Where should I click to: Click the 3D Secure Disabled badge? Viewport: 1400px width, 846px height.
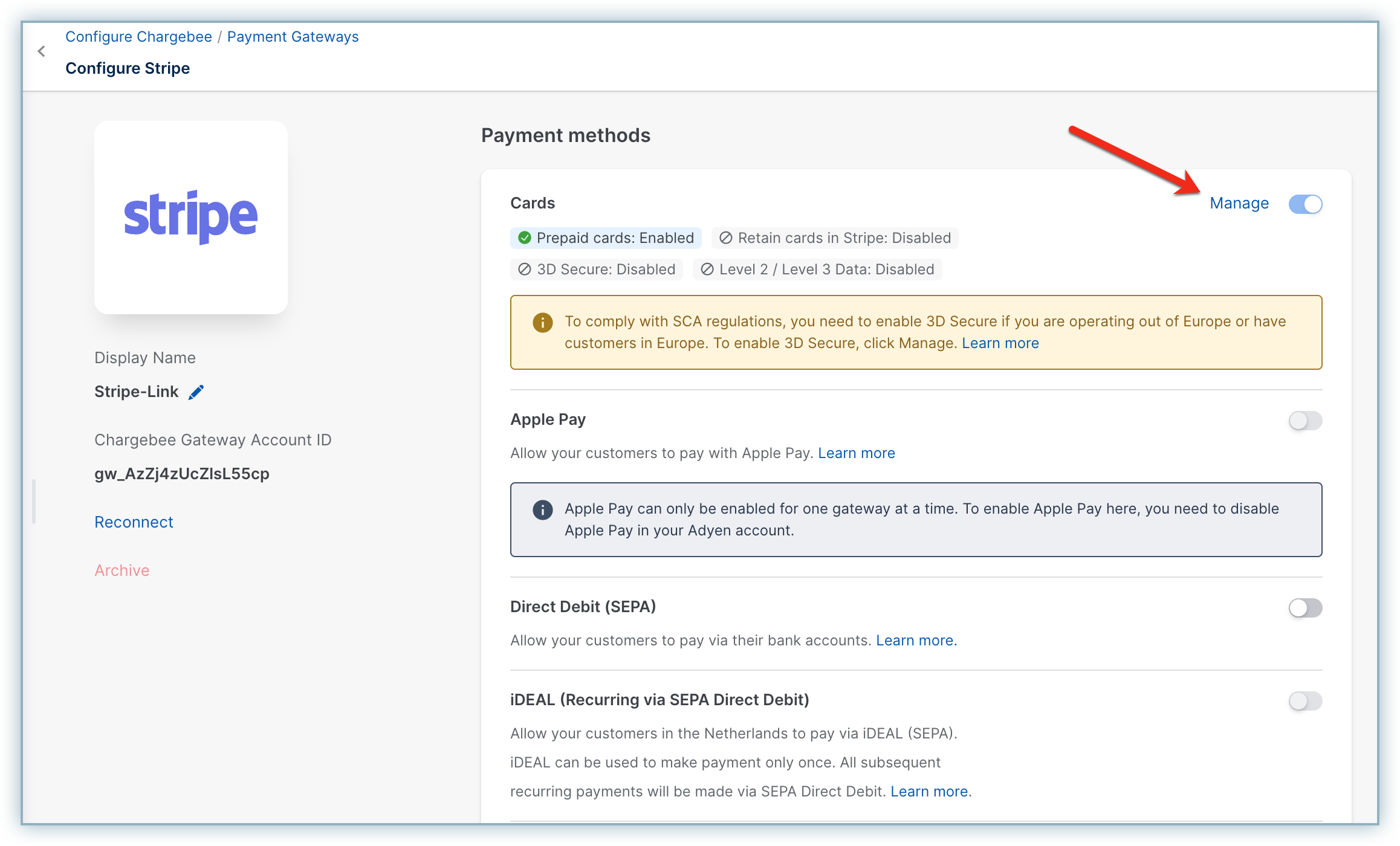point(596,270)
